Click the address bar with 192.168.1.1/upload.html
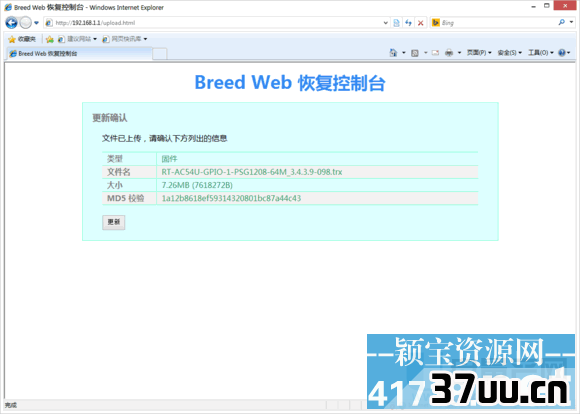The width and height of the screenshot is (580, 414). tap(217, 23)
